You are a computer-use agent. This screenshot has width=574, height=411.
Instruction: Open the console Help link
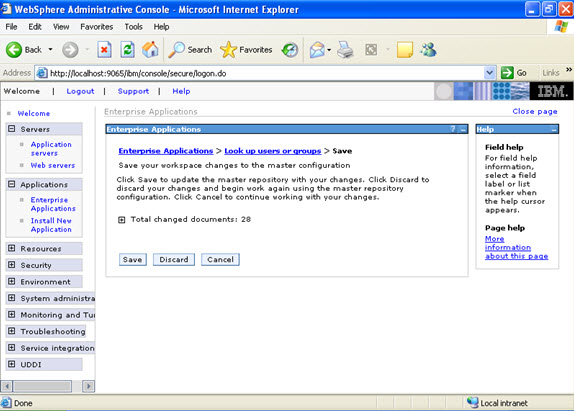click(181, 91)
